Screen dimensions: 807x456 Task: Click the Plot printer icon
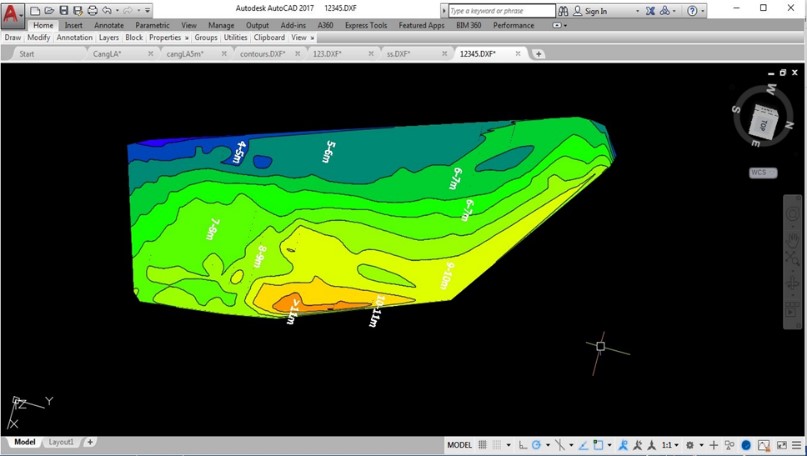click(93, 10)
